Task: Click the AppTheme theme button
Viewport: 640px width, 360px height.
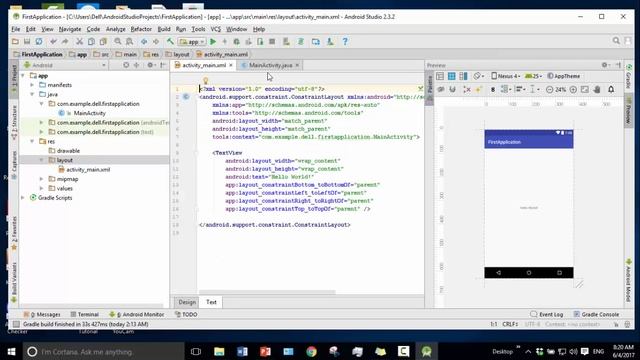Action: (x=564, y=76)
